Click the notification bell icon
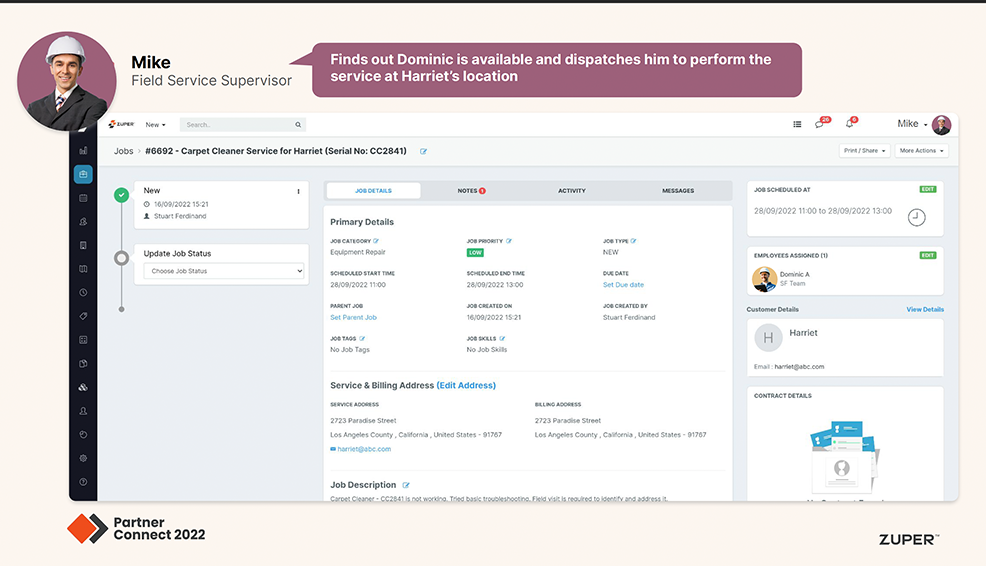This screenshot has width=986, height=566. [849, 124]
